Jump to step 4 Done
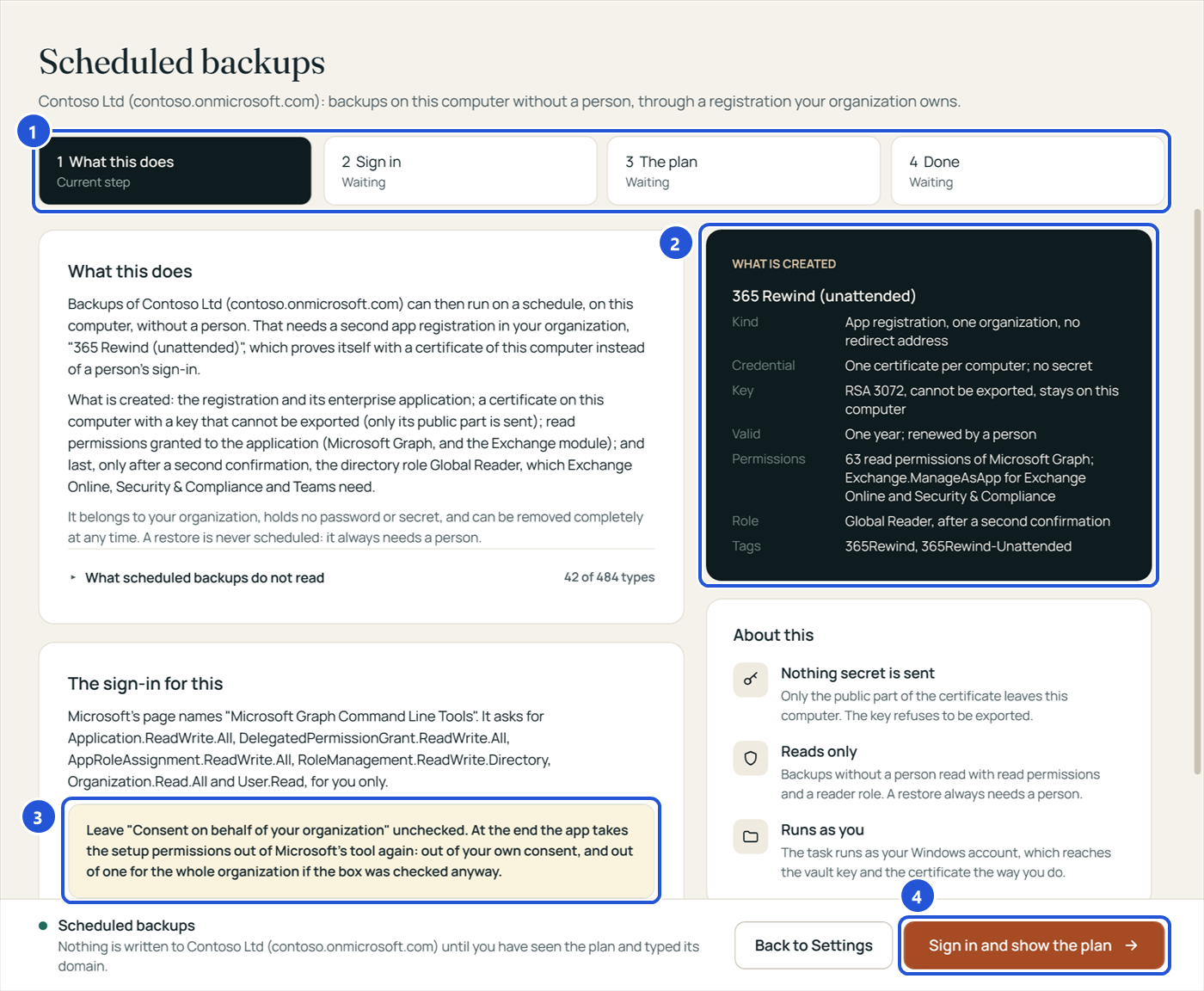 (x=1028, y=170)
